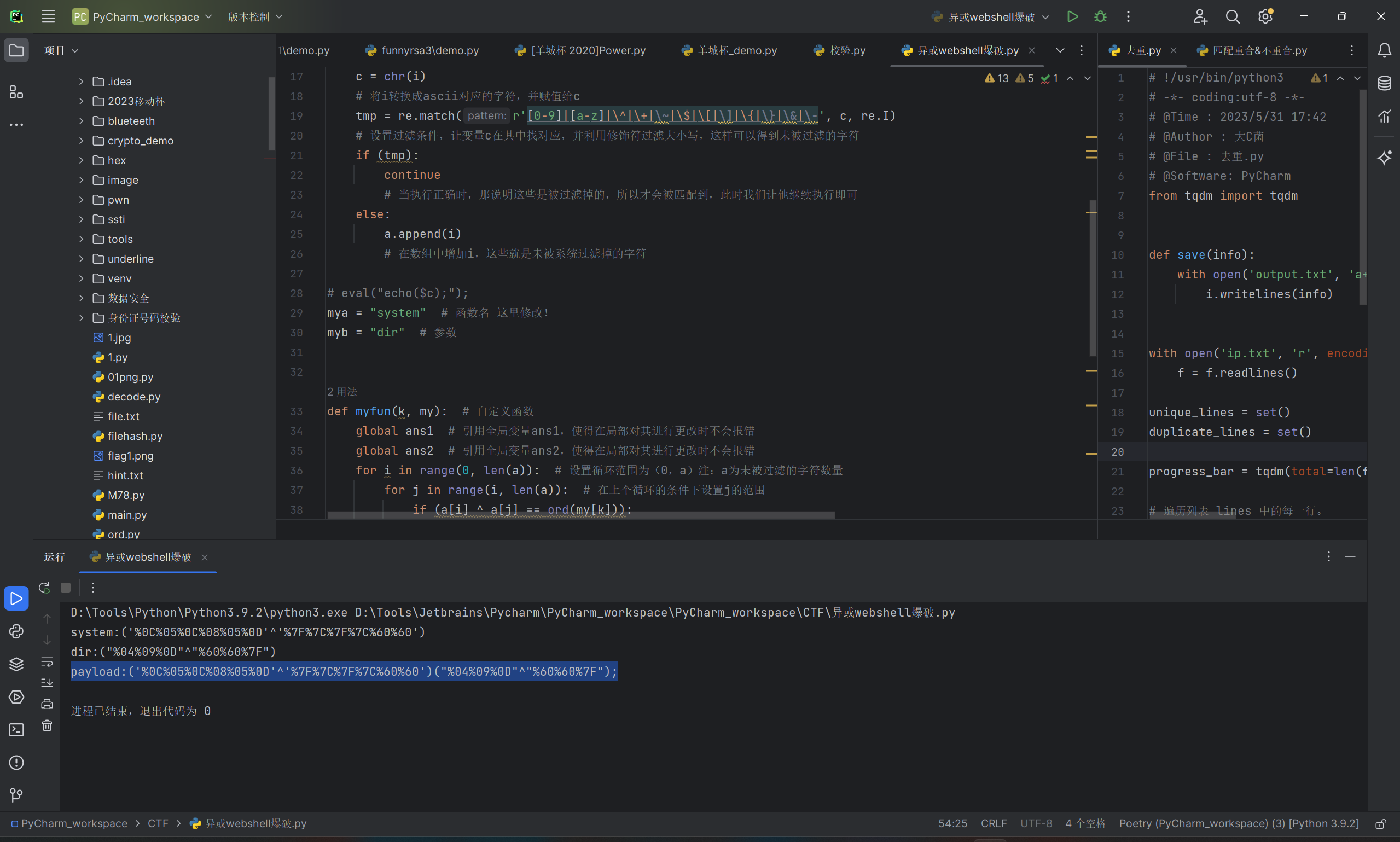The height and width of the screenshot is (842, 1400).
Task: Open the SciView chart icon
Action: [x=1384, y=116]
